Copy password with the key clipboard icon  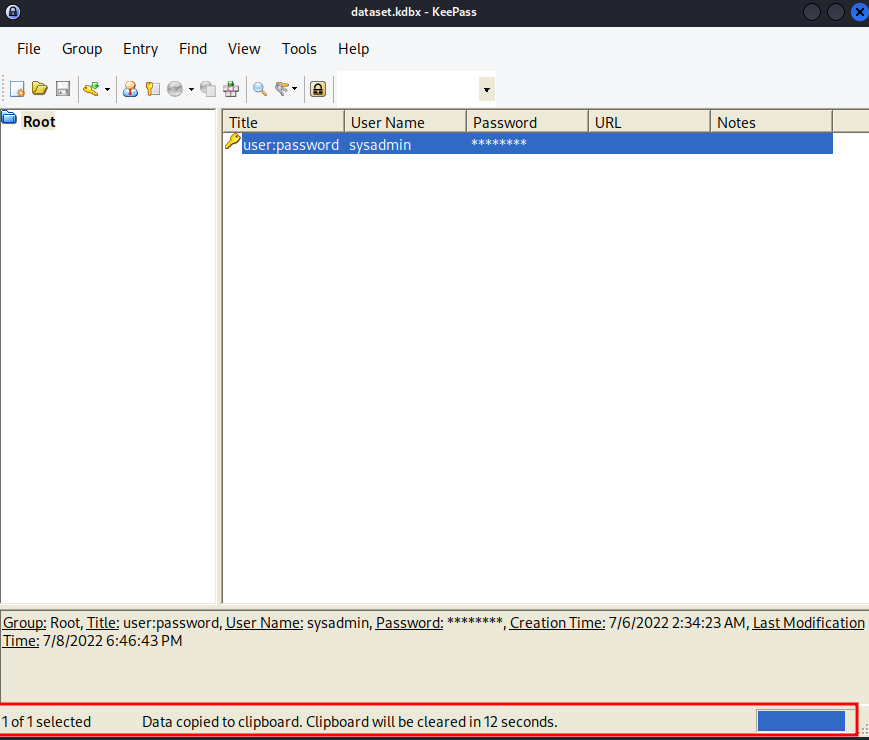tap(153, 89)
